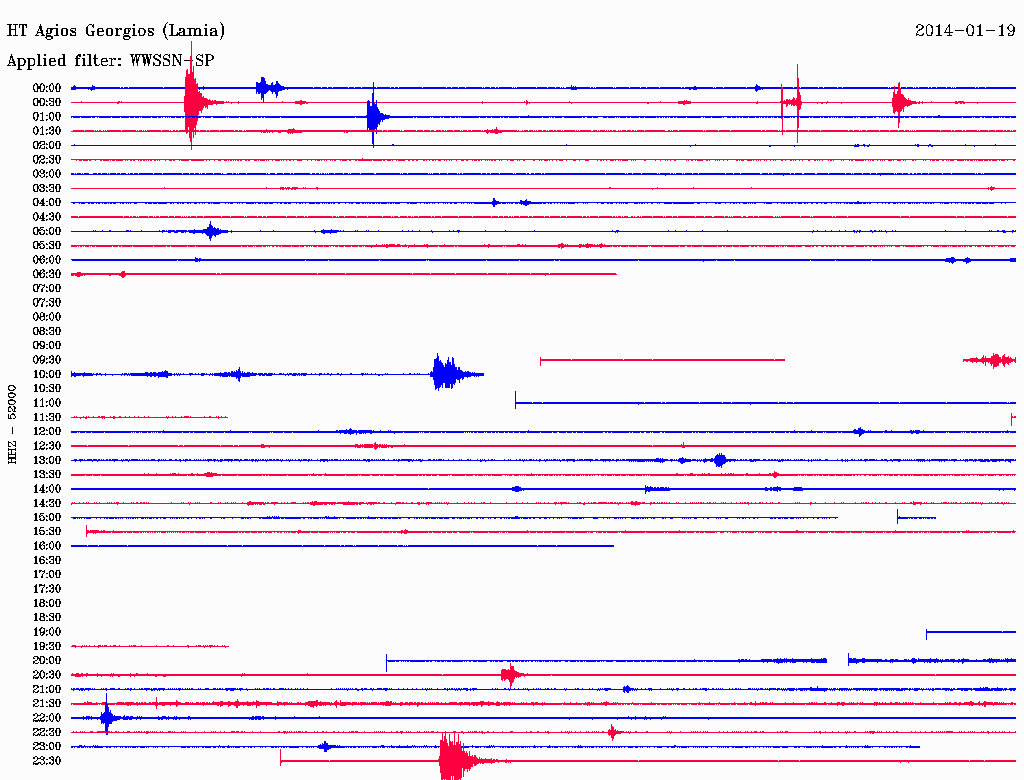The height and width of the screenshot is (780, 1024).
Task: Select the 14:00 time label
Action: pos(46,489)
